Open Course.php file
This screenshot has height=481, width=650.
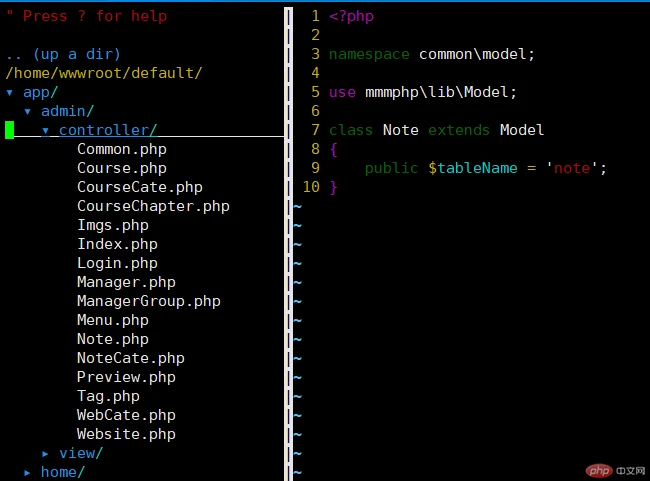pyautogui.click(x=121, y=168)
